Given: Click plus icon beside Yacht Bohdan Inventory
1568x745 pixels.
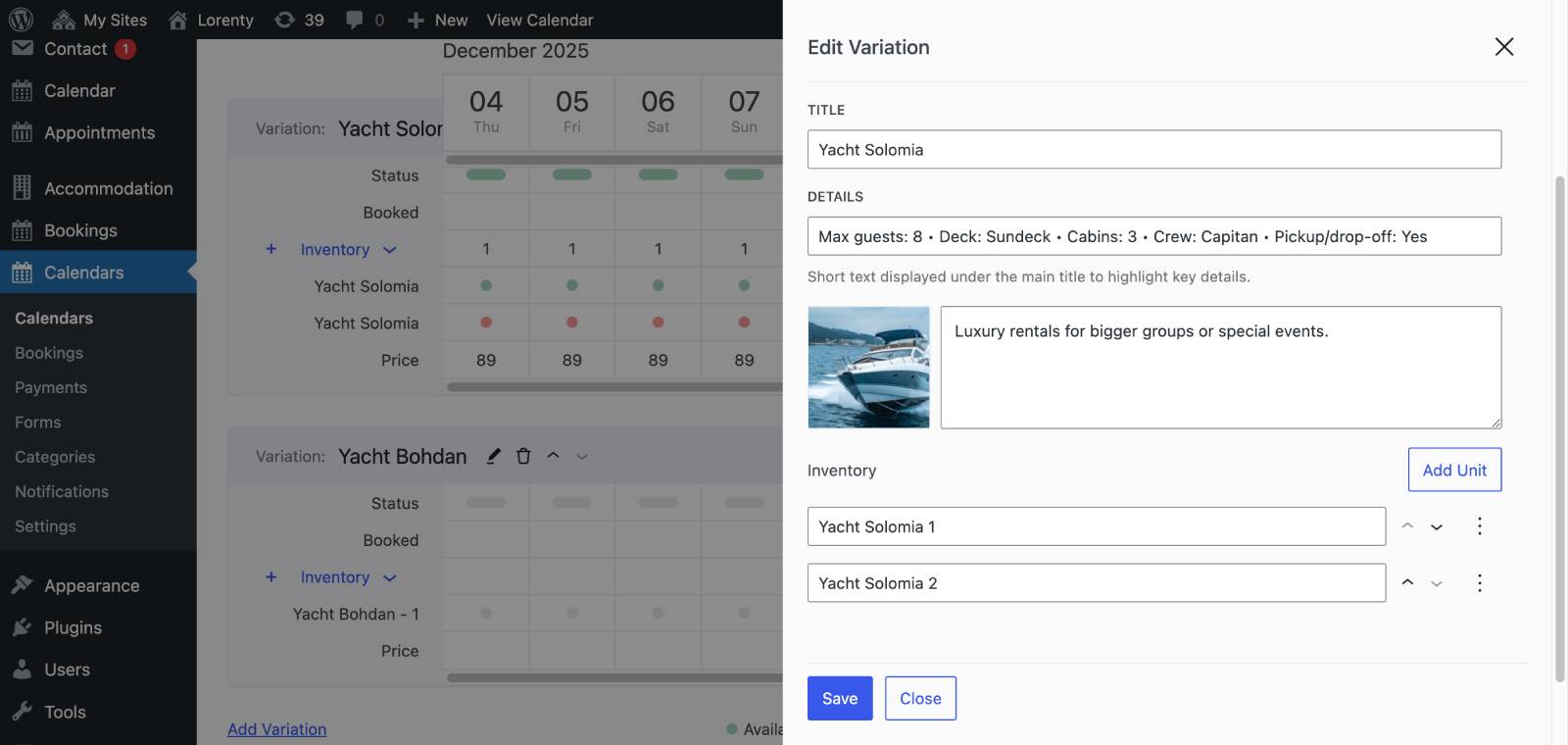Looking at the screenshot, I should point(271,577).
